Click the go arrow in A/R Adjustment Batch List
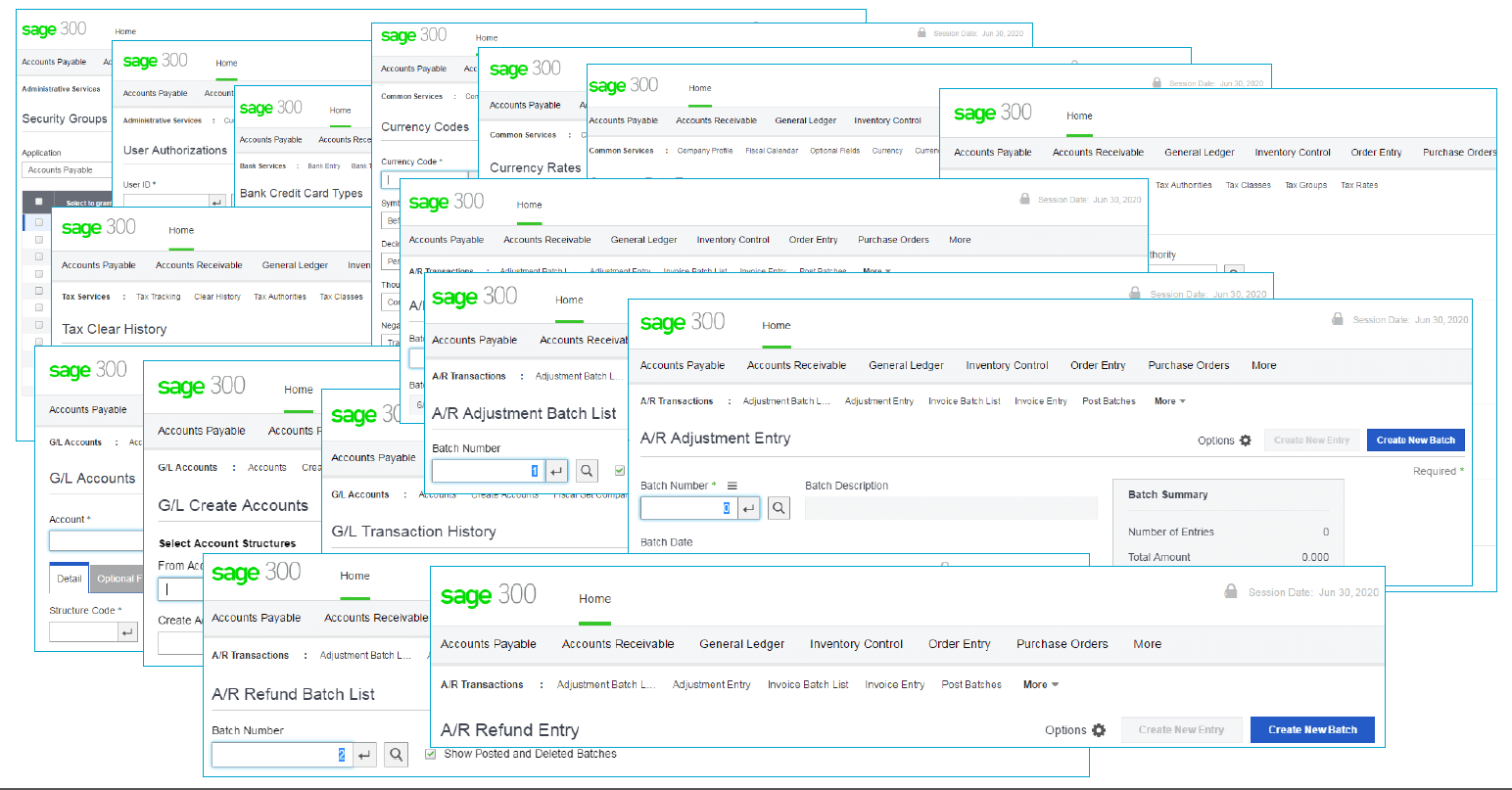 pyautogui.click(x=556, y=471)
